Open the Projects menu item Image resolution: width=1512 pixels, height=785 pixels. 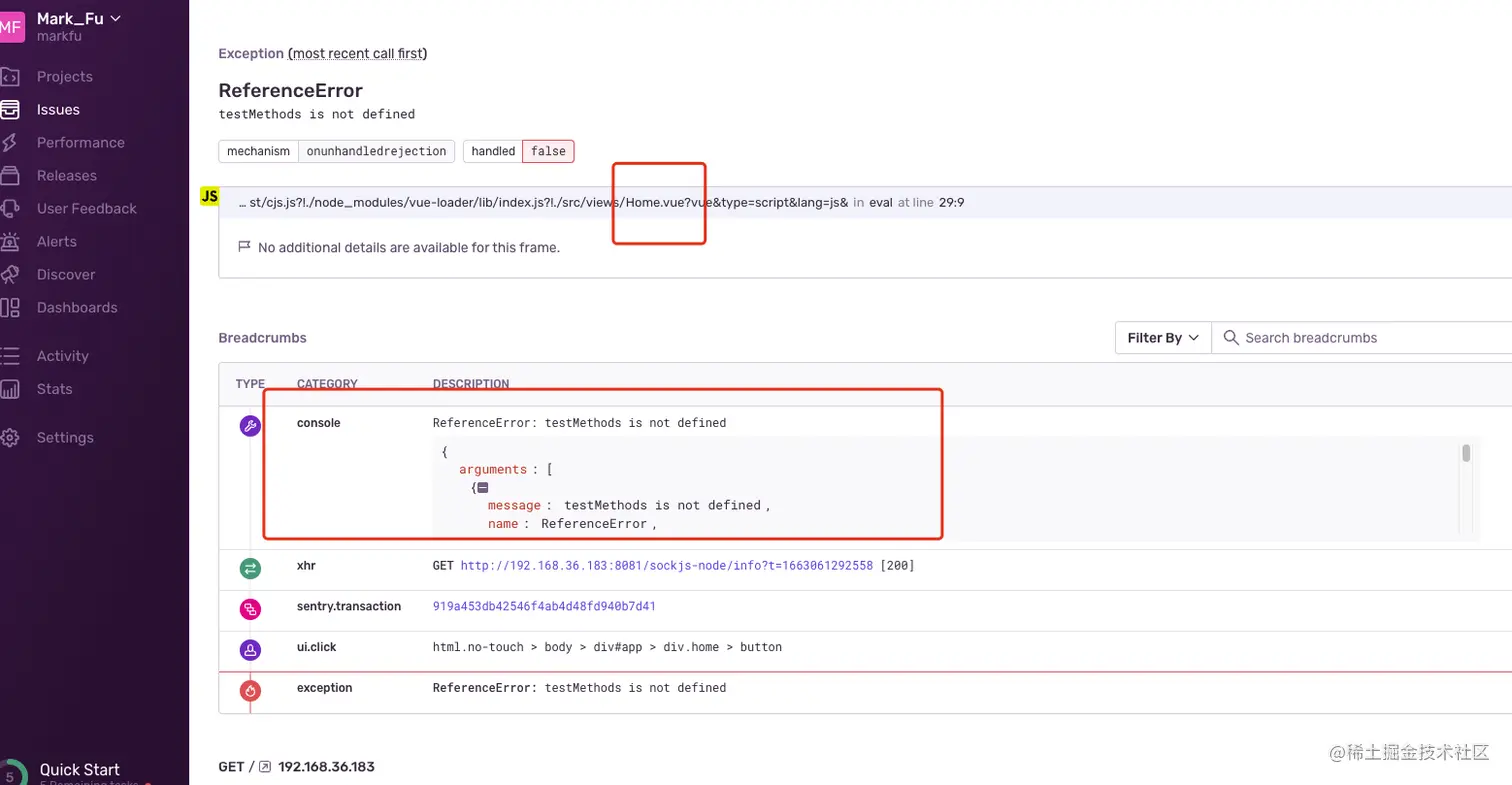coord(65,77)
